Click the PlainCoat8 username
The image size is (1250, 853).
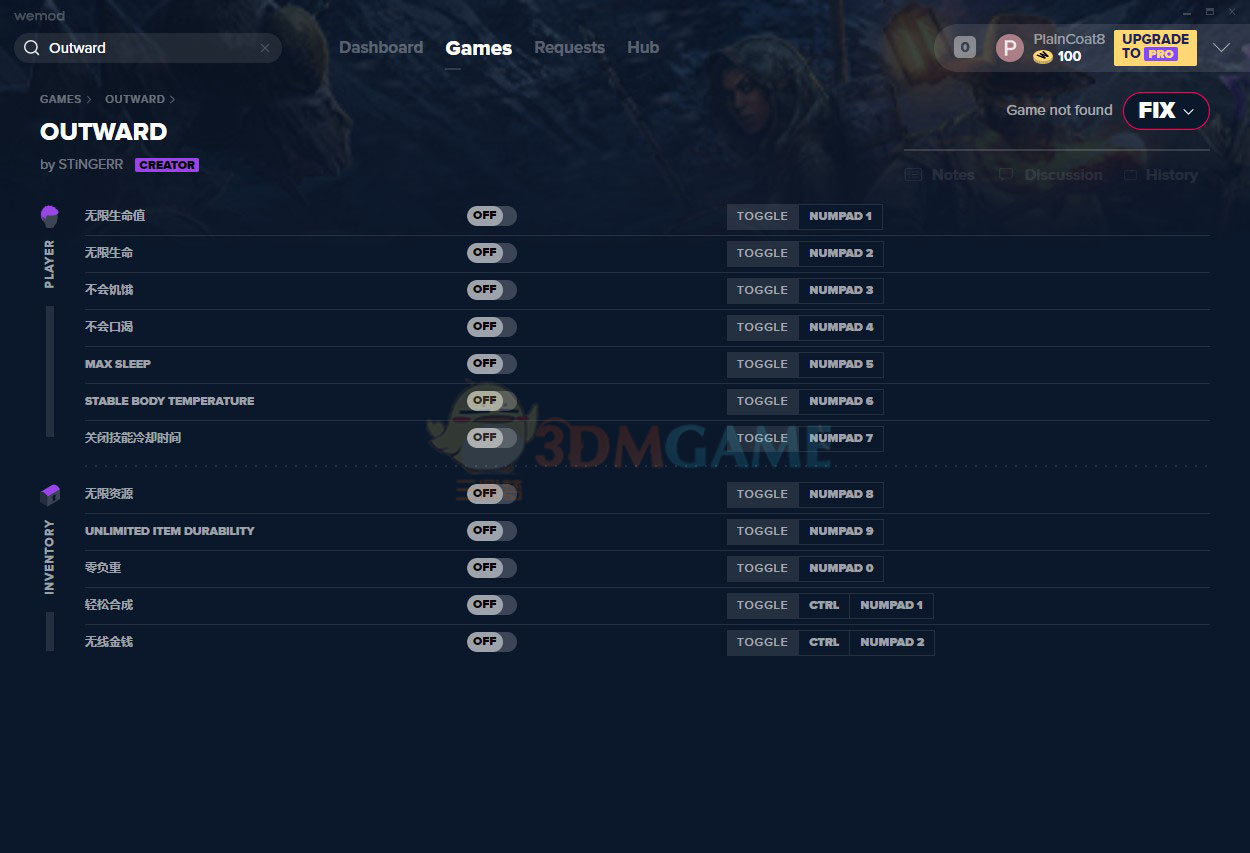1069,39
